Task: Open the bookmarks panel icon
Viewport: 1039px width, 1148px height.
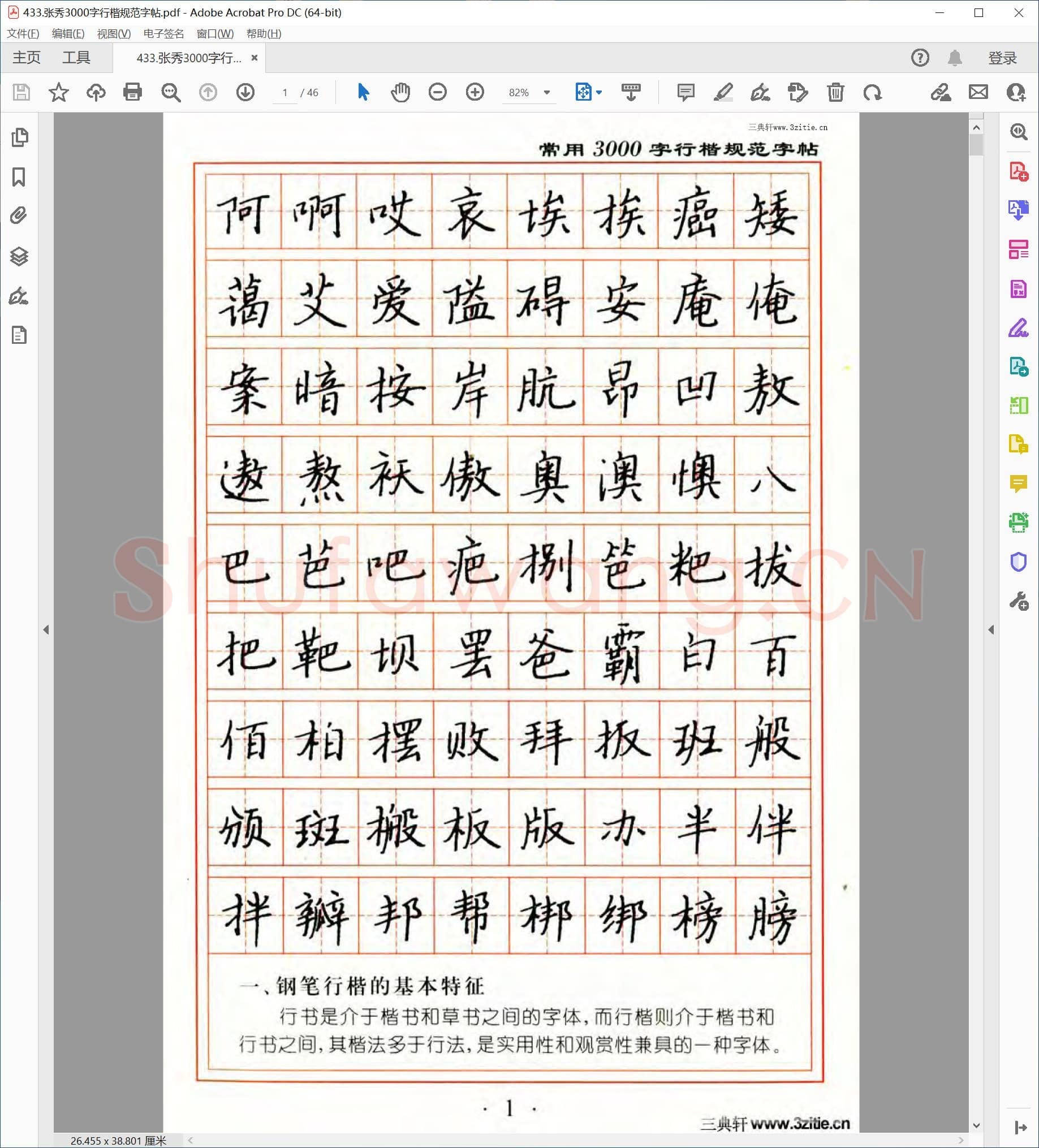Action: [20, 177]
